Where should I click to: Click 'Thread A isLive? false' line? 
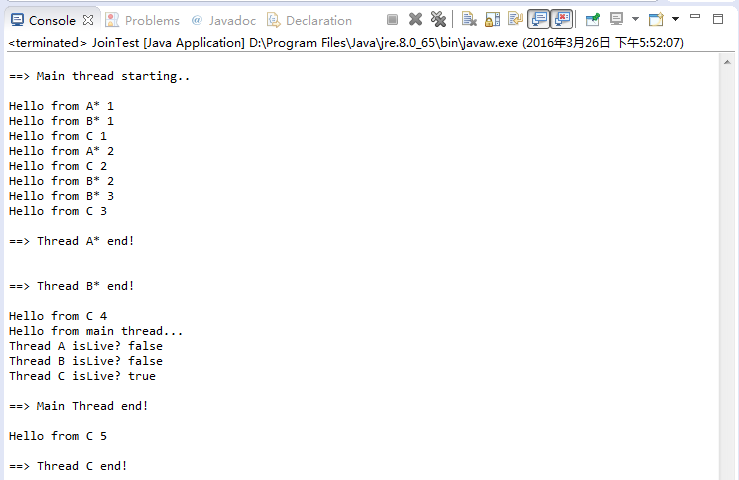point(86,346)
